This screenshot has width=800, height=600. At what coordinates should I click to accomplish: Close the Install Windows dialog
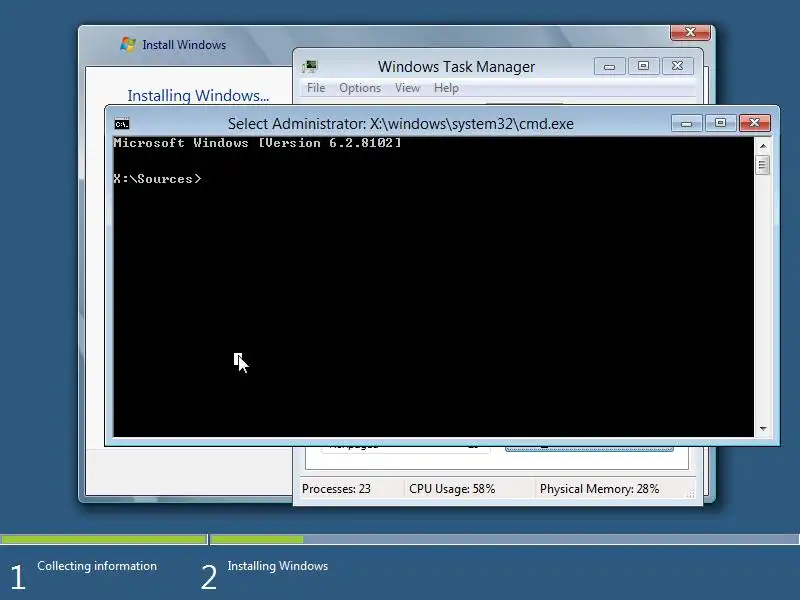point(690,32)
